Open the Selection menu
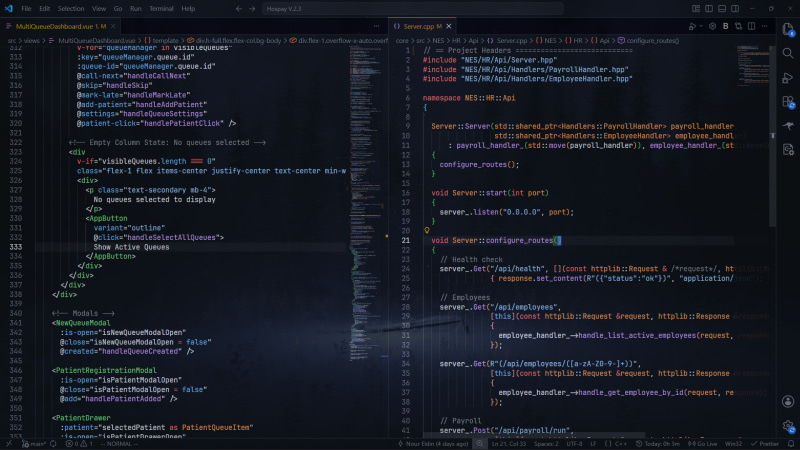Screen dimensions: 800x450 click(x=71, y=9)
